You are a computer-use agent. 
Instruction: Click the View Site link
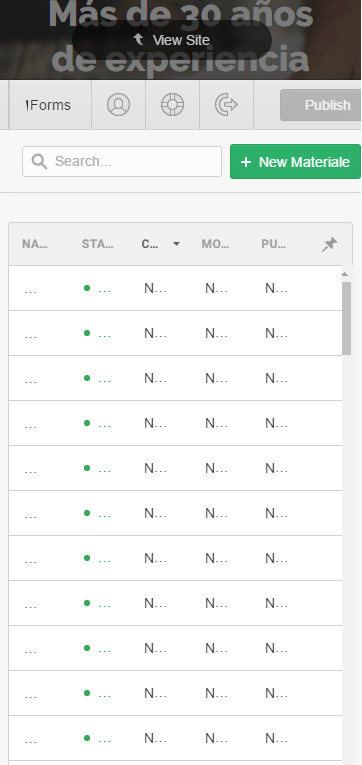(x=172, y=40)
